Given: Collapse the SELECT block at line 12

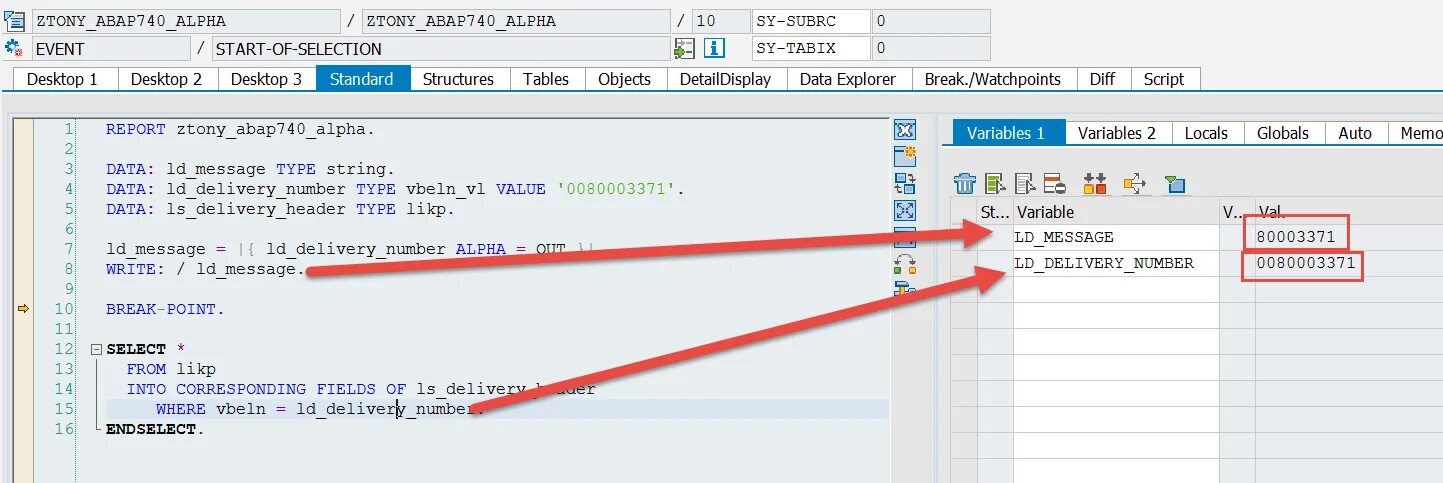Looking at the screenshot, I should [96, 349].
